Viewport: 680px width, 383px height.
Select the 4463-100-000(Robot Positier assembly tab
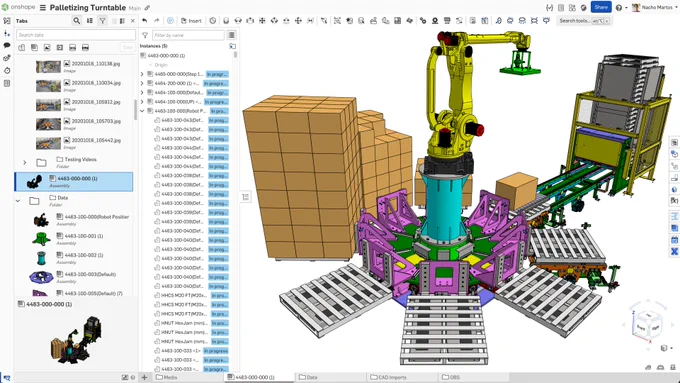(80, 220)
